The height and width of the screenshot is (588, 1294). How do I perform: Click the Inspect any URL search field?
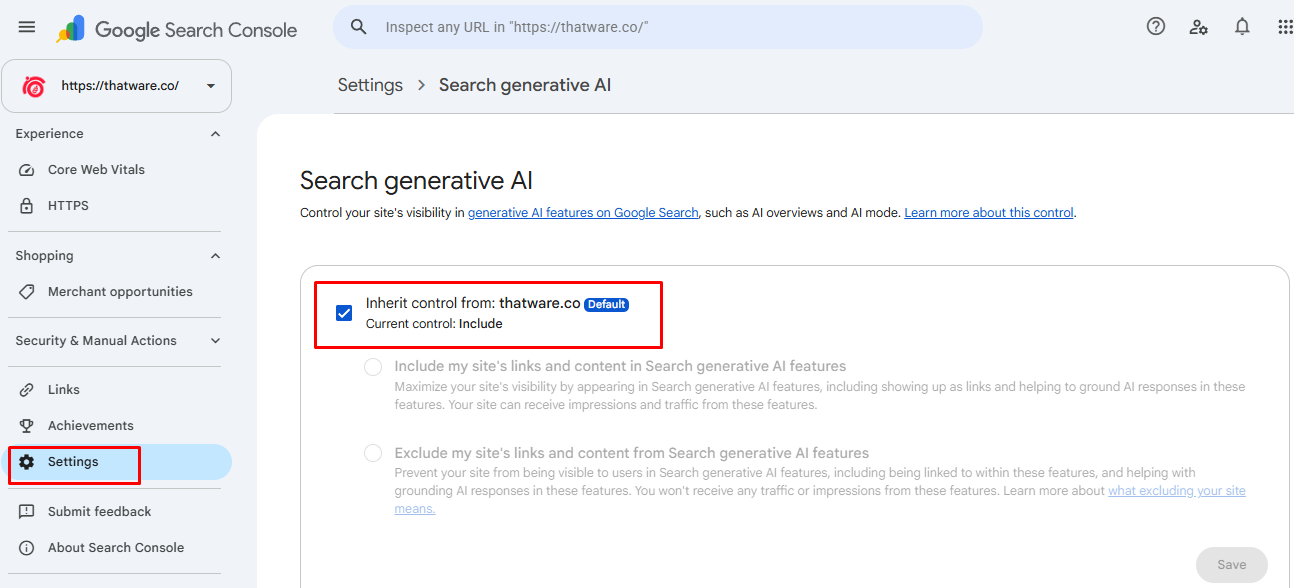pos(658,27)
